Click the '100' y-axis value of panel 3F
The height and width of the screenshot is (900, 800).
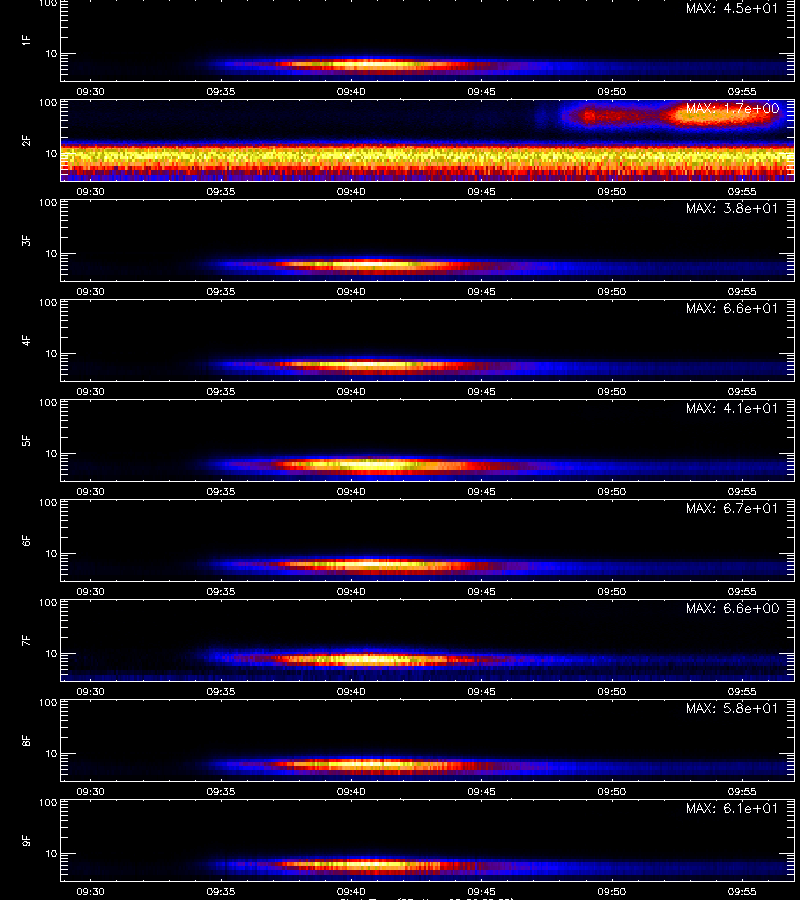click(48, 203)
